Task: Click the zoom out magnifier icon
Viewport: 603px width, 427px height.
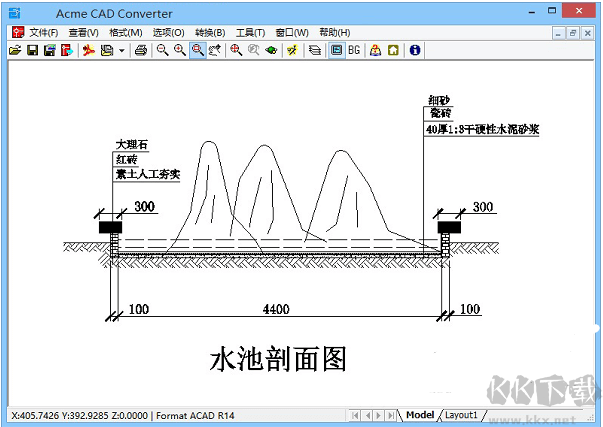Action: point(162,50)
